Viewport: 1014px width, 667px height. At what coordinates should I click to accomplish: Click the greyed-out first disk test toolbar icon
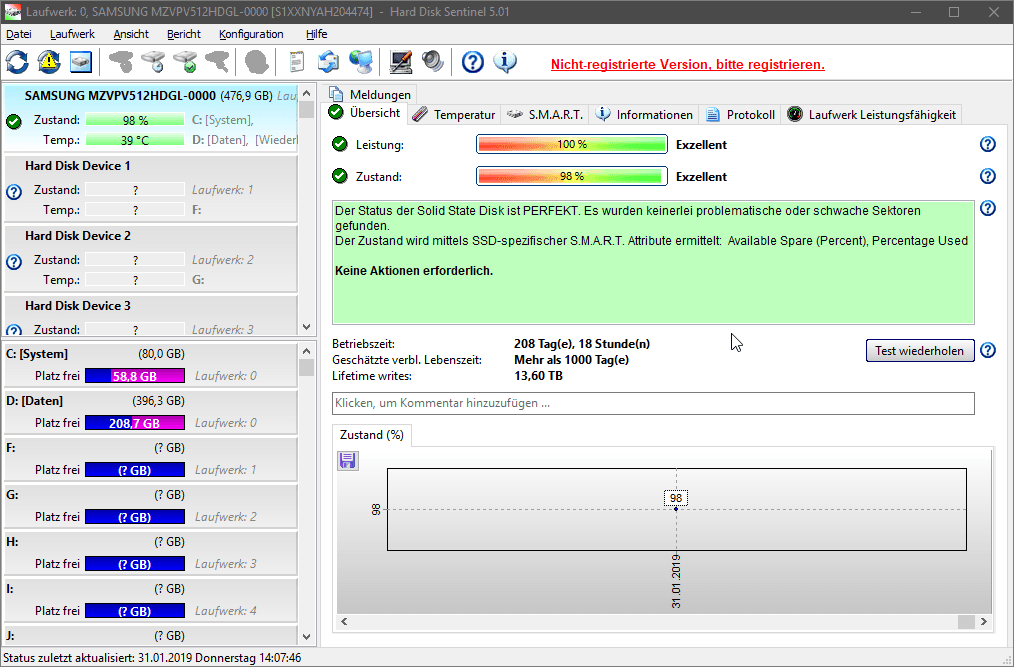point(122,62)
